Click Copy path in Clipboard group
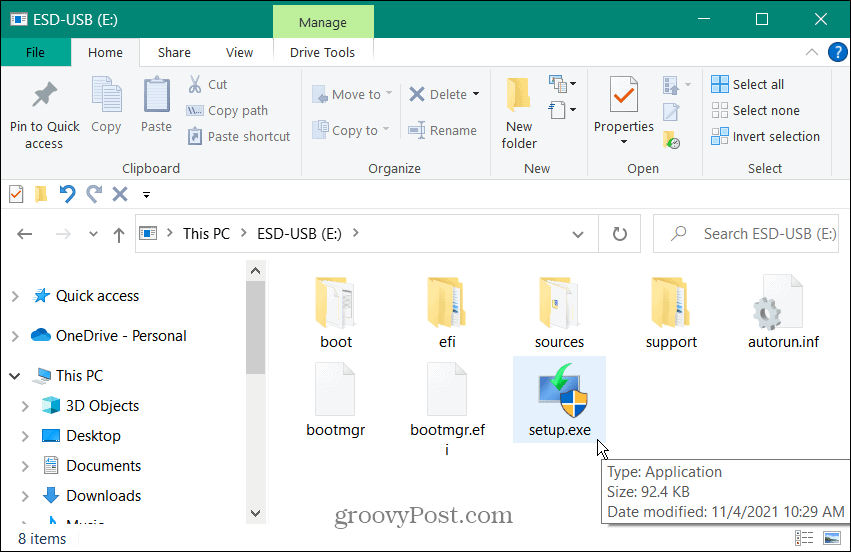The image size is (851, 552). pos(227,111)
